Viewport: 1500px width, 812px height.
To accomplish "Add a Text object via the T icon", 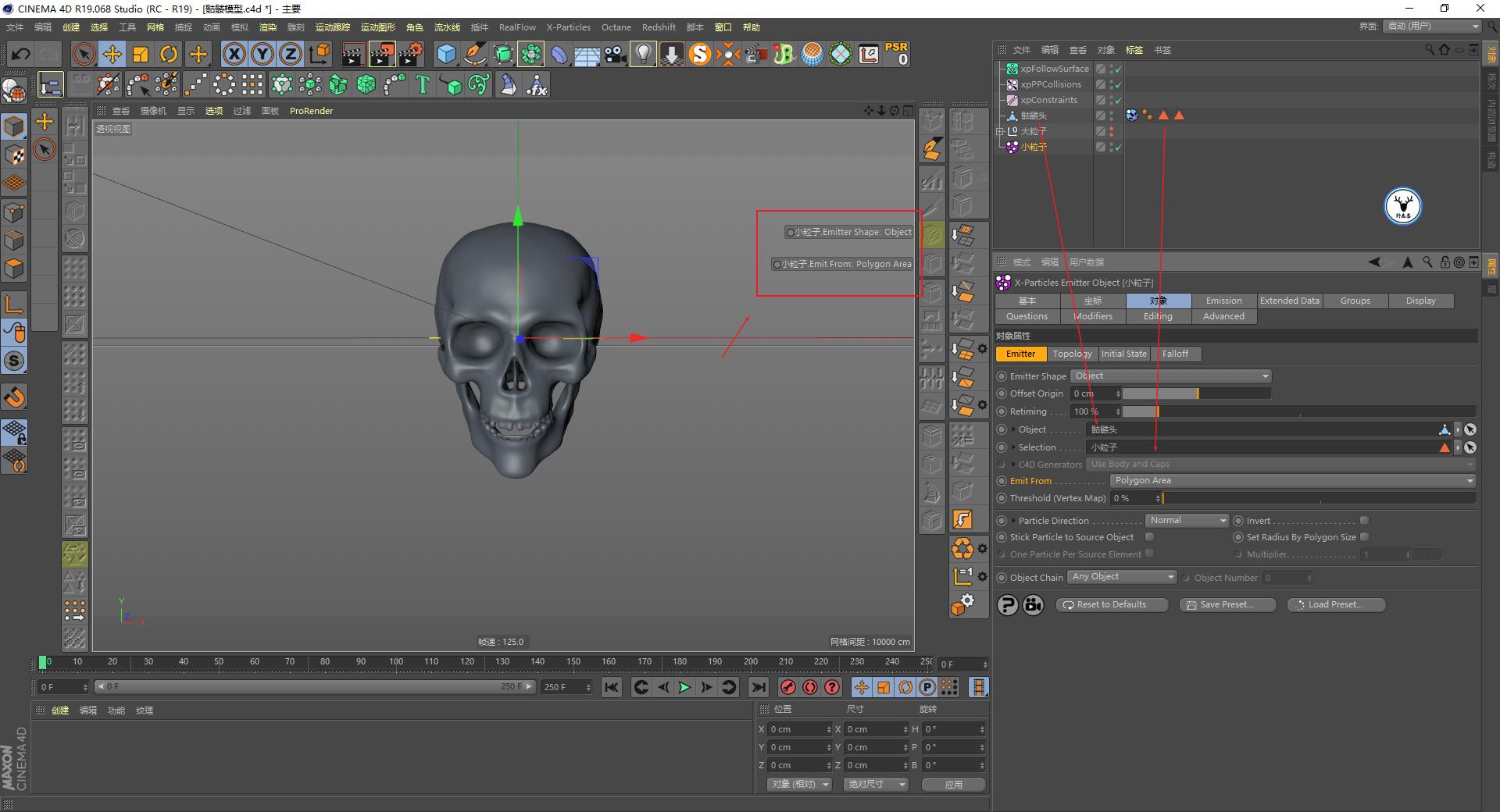I will 423,84.
